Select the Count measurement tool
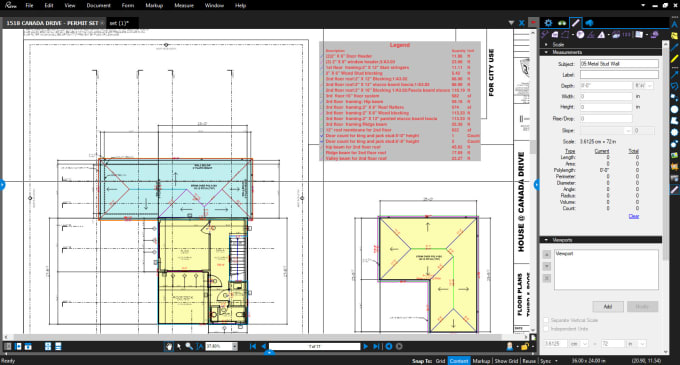This screenshot has width=680, height=365. point(626,35)
